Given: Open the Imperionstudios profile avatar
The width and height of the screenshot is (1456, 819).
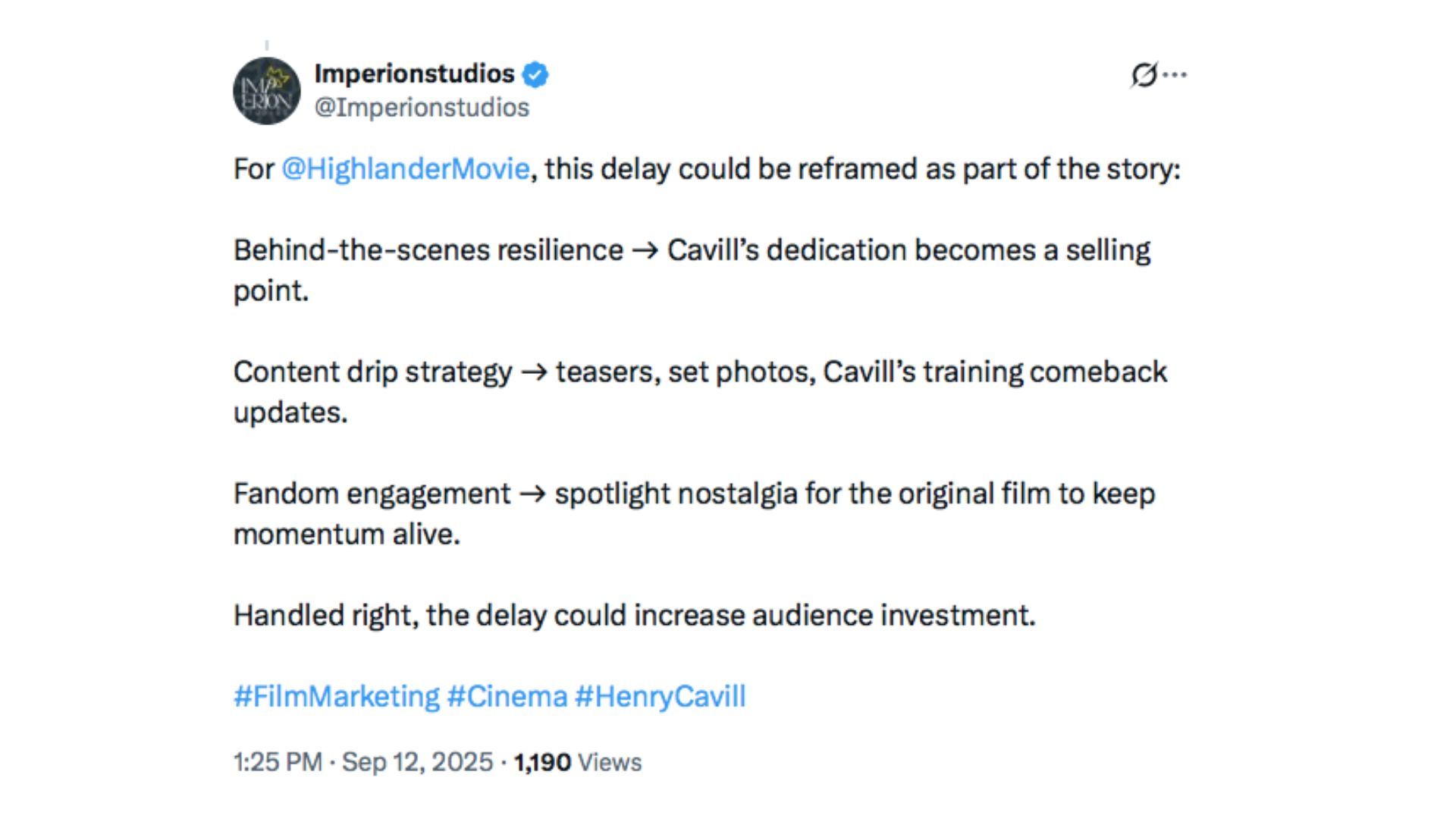Looking at the screenshot, I should tap(266, 91).
